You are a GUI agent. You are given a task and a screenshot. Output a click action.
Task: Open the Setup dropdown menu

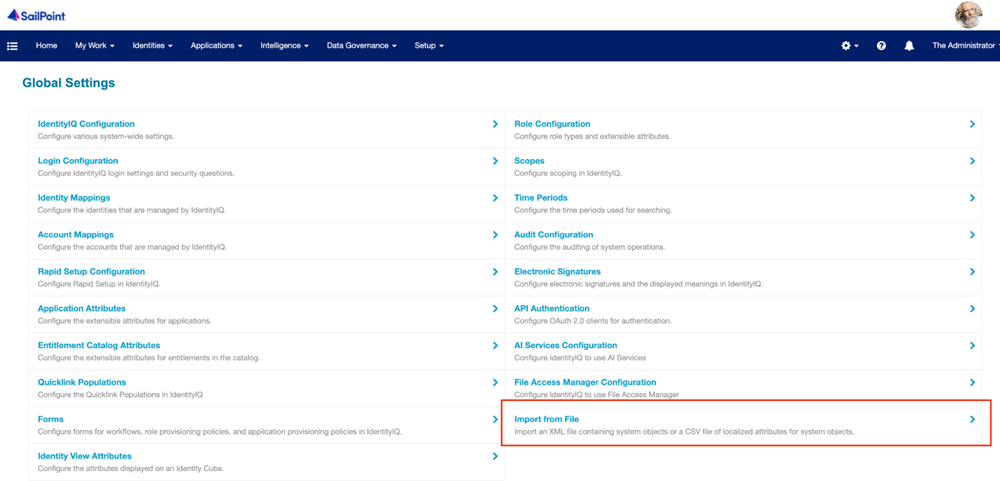429,46
